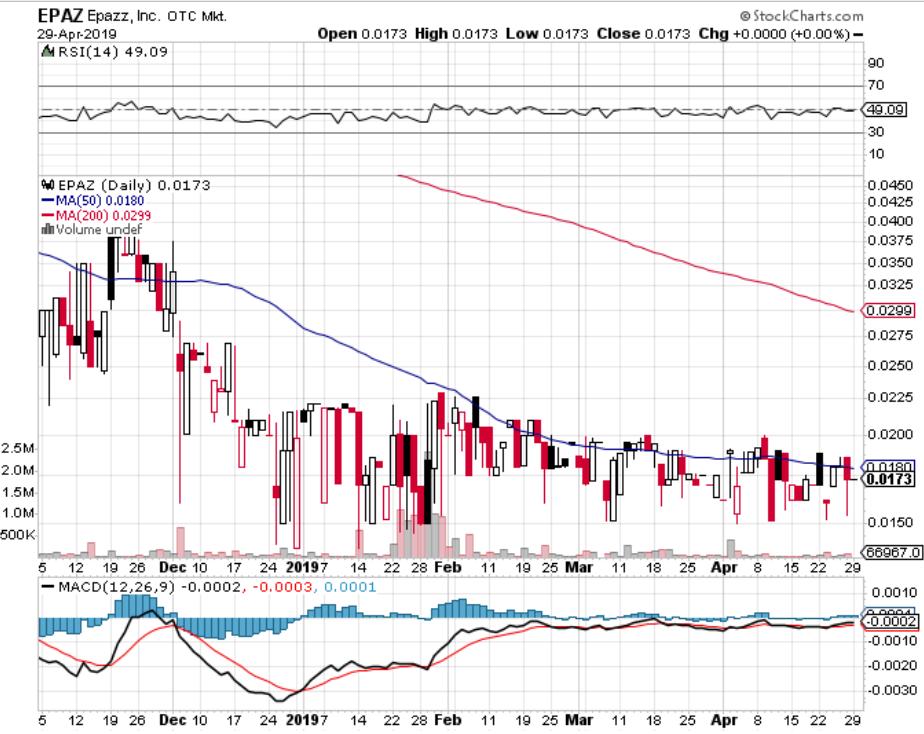Click the Apr label on MACD panel date axis
This screenshot has width=924, height=734.
pyautogui.click(x=724, y=720)
